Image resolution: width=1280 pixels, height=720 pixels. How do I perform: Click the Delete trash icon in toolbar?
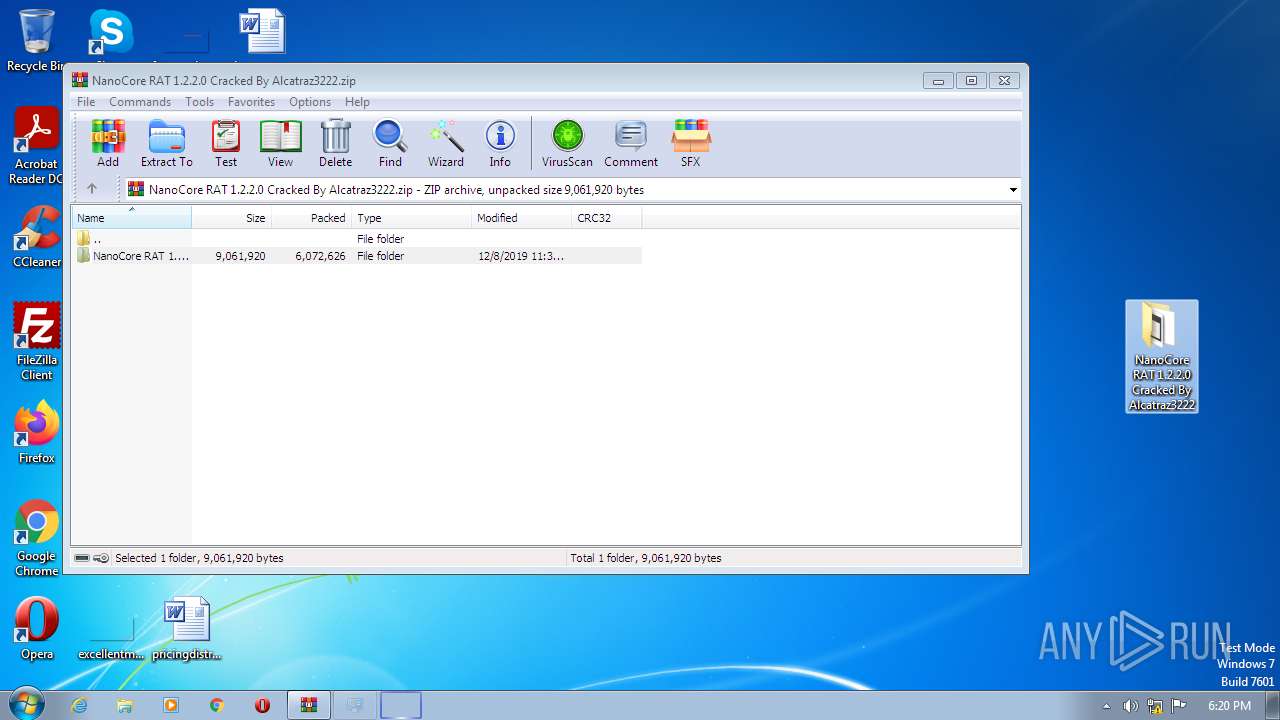pos(335,144)
